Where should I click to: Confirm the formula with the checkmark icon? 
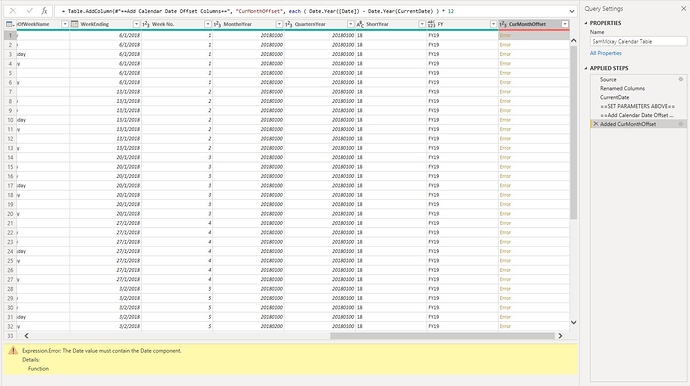[29, 11]
